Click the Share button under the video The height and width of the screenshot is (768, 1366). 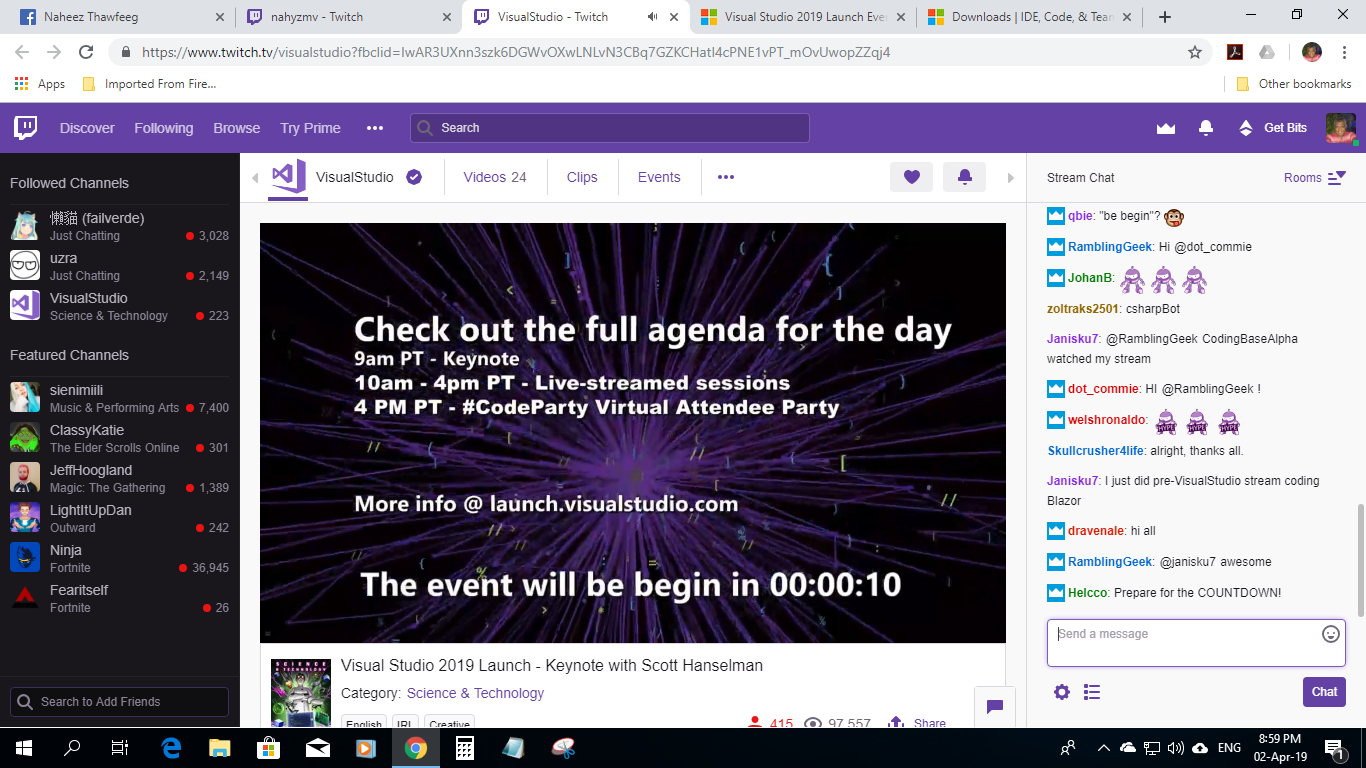tap(917, 723)
